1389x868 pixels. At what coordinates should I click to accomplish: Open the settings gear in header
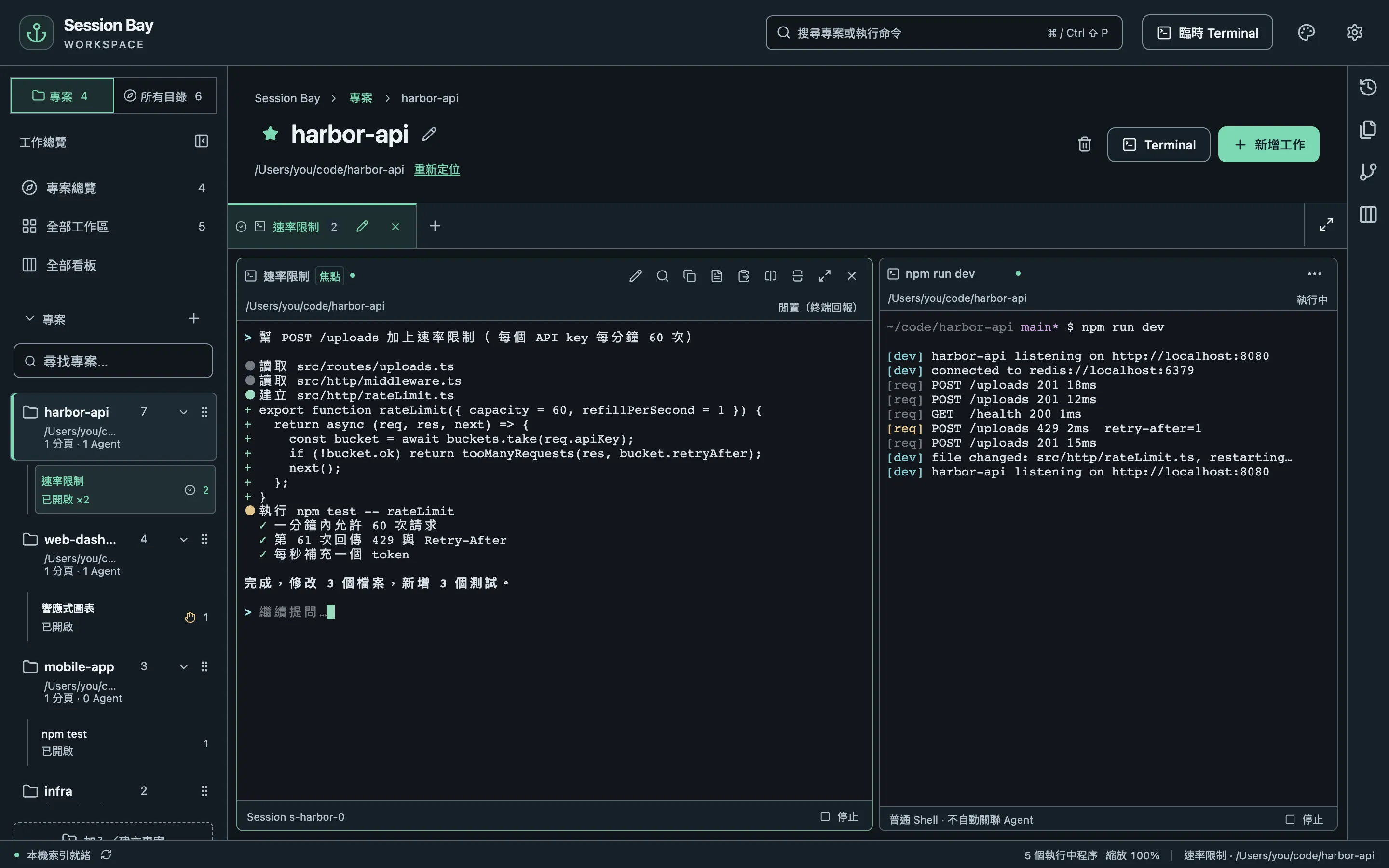(x=1355, y=33)
